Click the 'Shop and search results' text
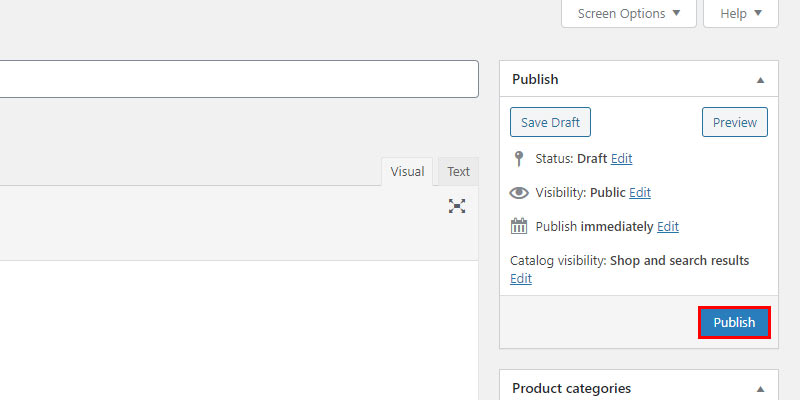Viewport: 800px width, 400px height. click(x=680, y=261)
